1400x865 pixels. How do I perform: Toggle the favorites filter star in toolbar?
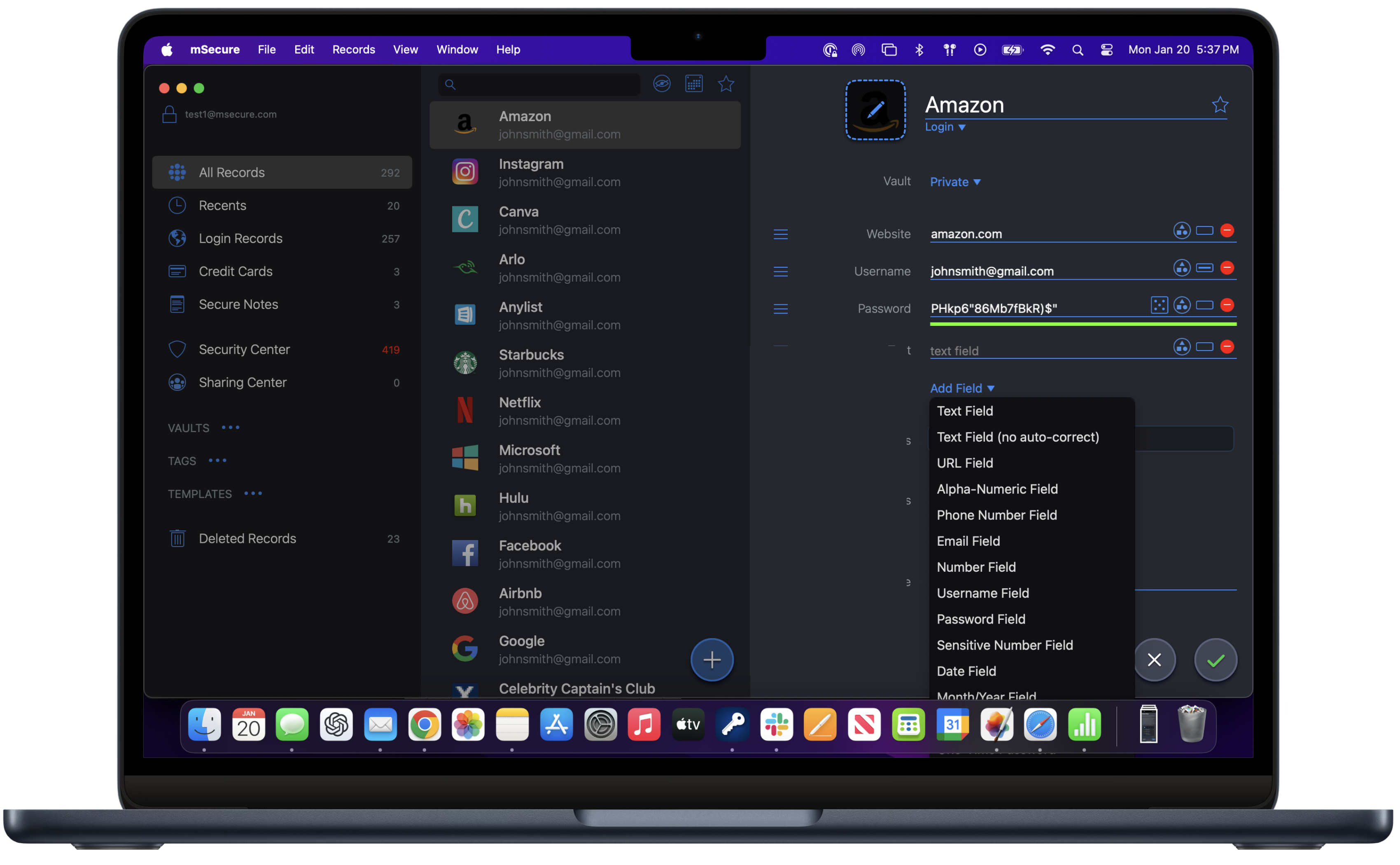[x=726, y=84]
